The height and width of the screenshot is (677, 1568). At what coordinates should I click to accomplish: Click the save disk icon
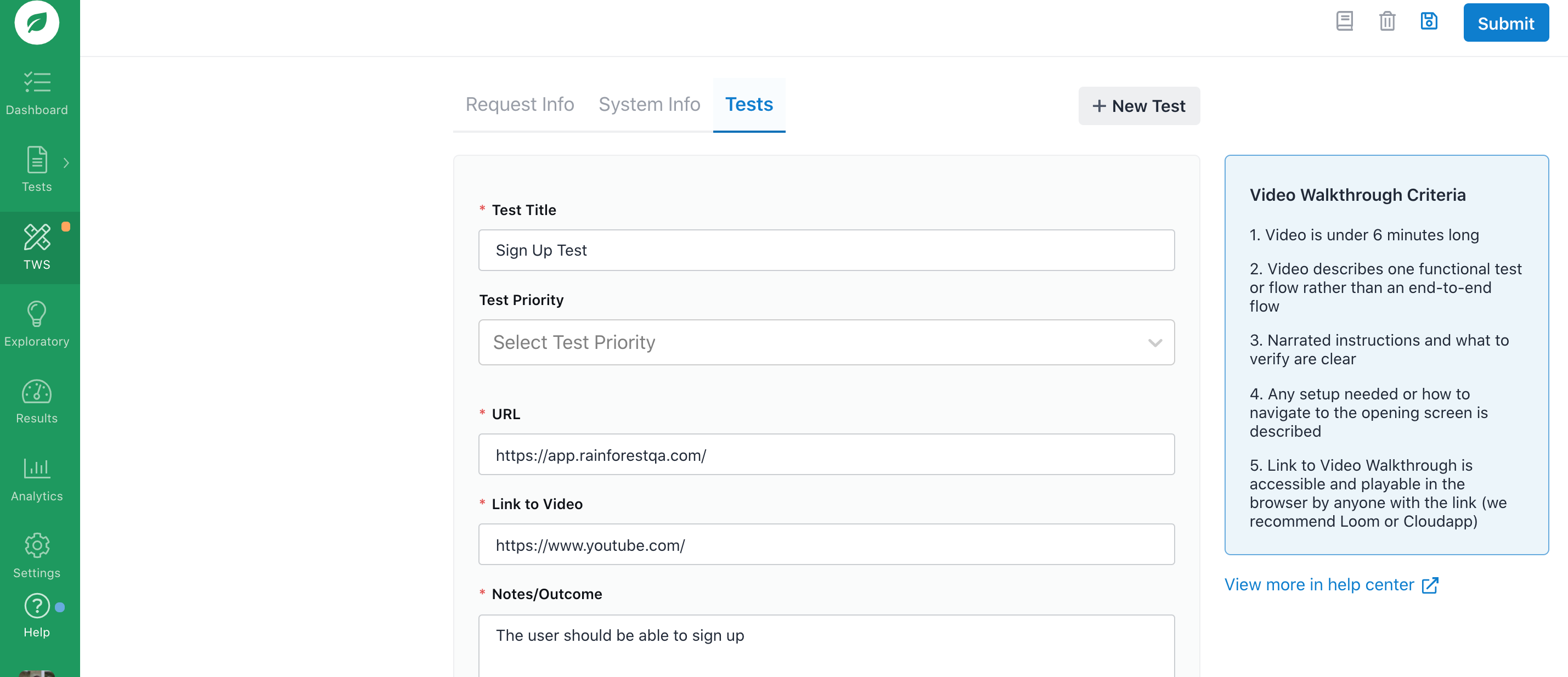click(x=1429, y=21)
